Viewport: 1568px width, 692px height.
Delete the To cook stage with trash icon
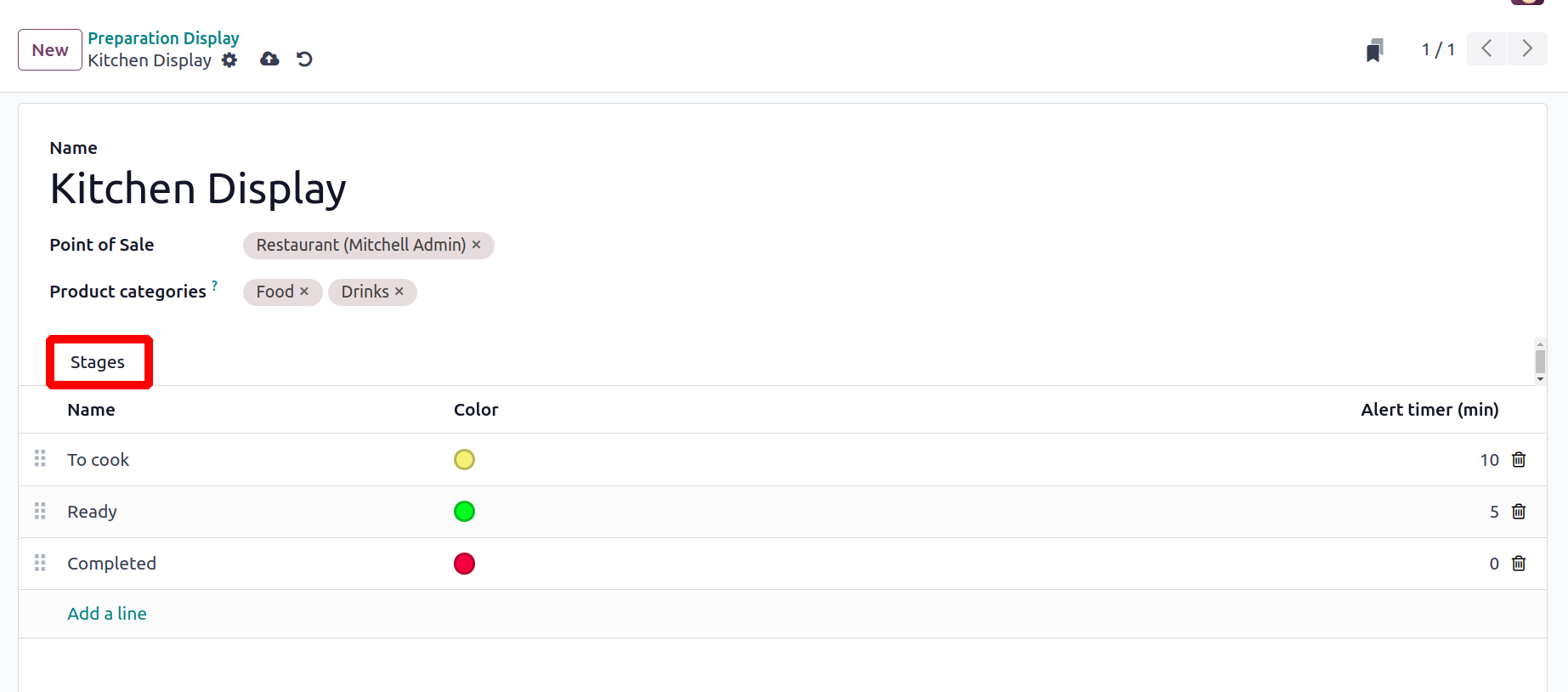point(1519,460)
